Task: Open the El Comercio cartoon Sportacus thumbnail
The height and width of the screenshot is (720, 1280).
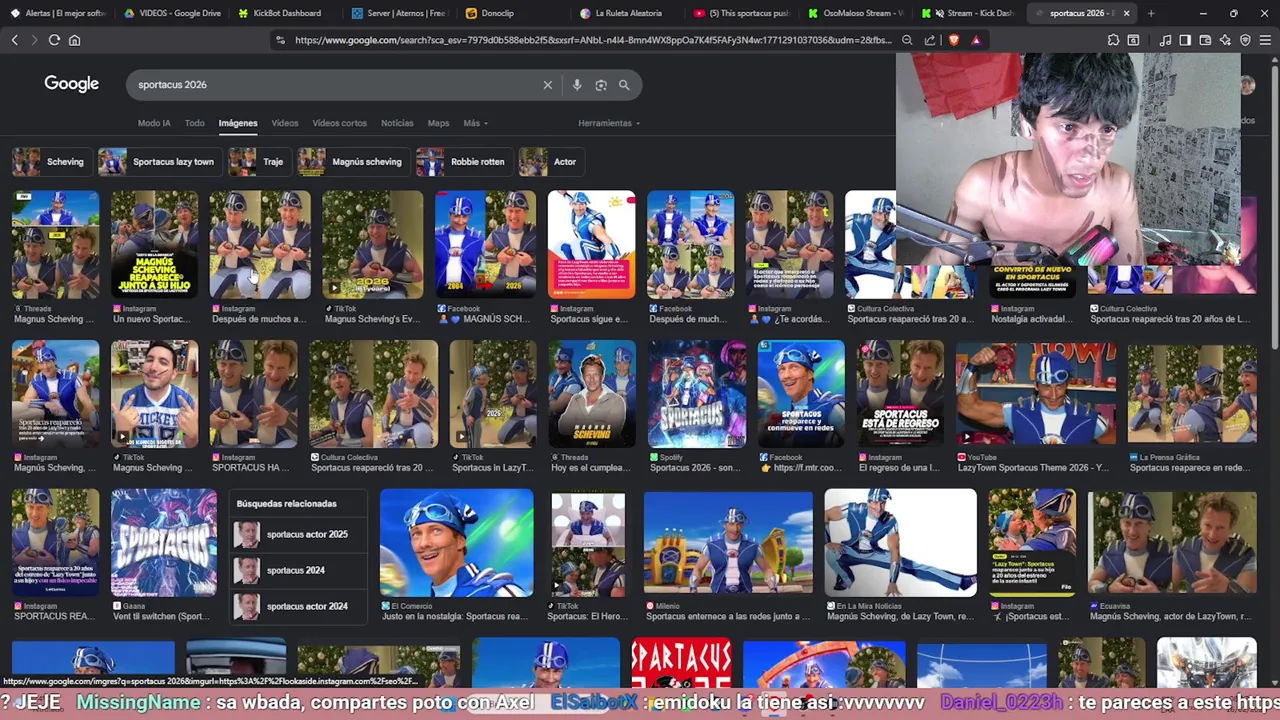Action: [457, 543]
